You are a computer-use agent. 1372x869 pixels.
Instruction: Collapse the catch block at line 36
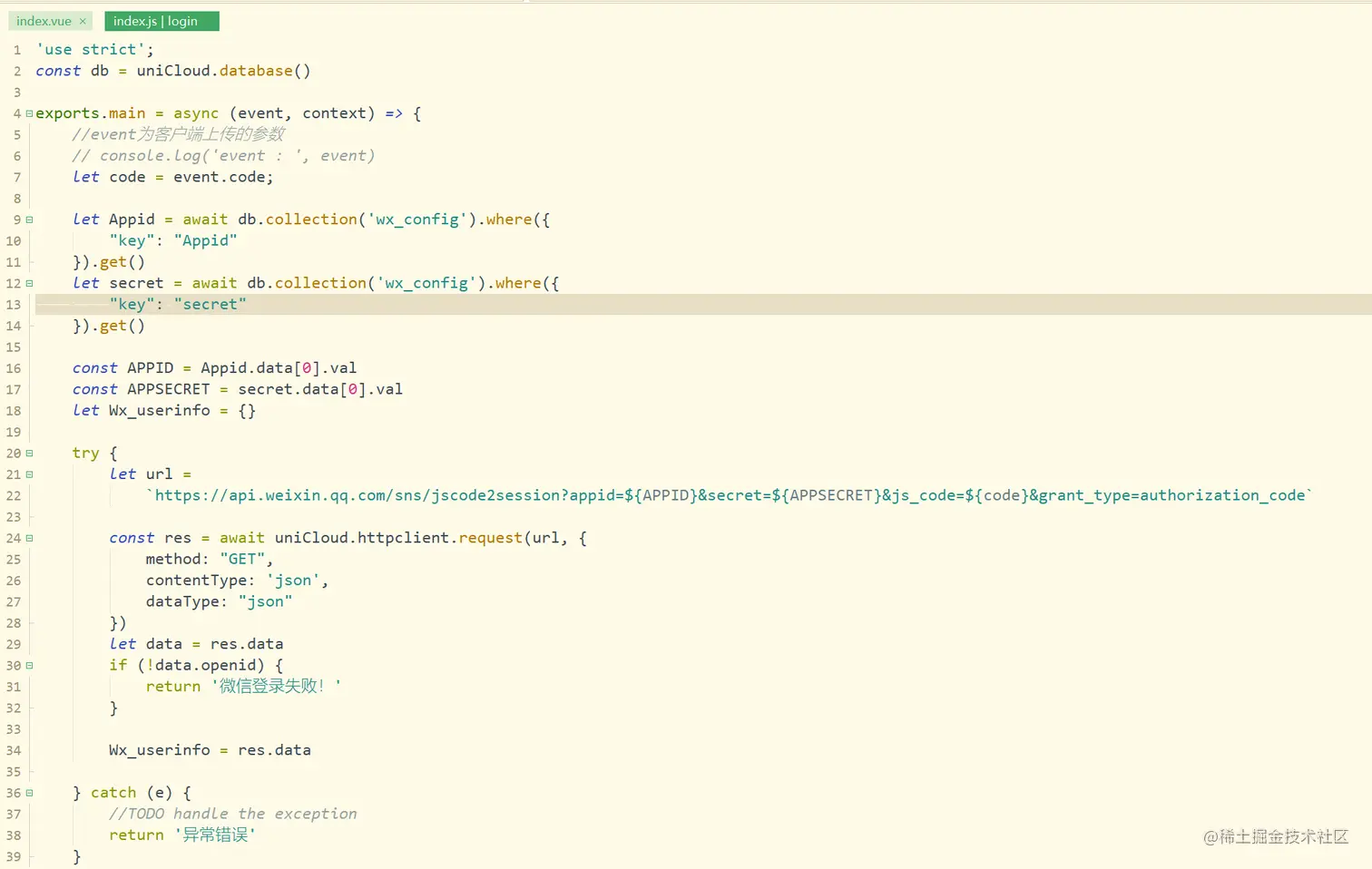(29, 793)
